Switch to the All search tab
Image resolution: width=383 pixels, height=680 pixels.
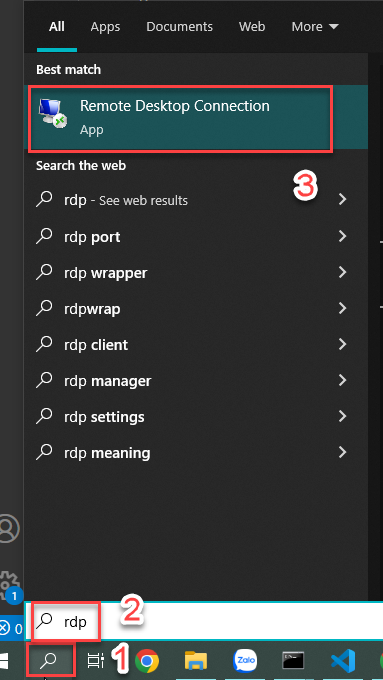[x=57, y=26]
